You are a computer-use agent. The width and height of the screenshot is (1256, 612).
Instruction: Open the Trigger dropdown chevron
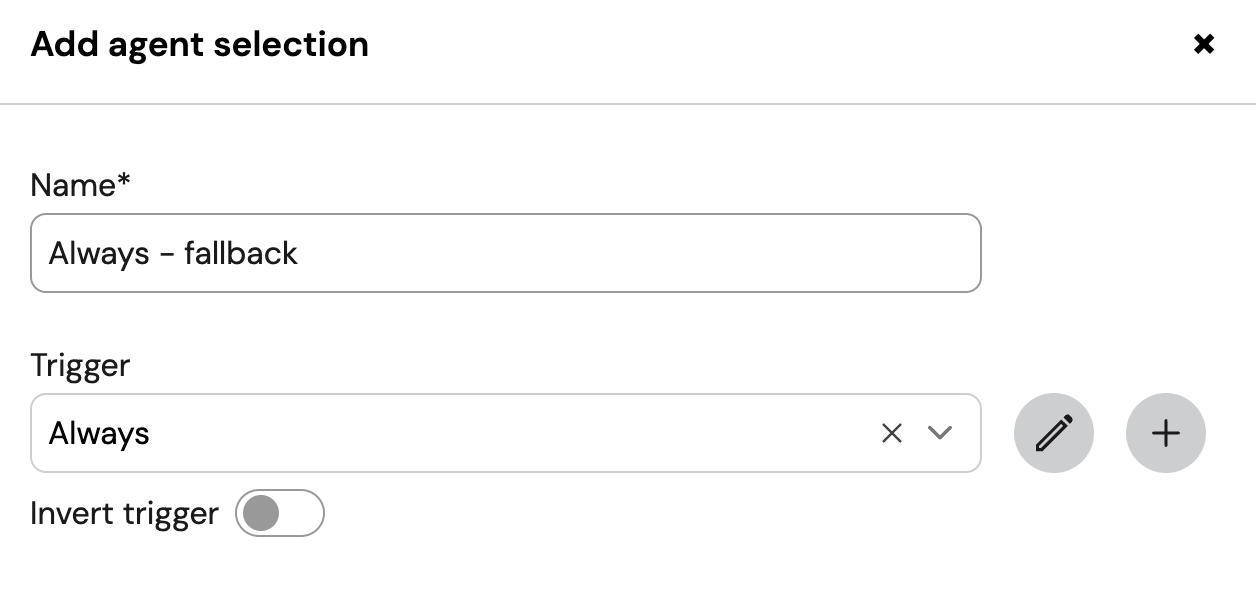pyautogui.click(x=939, y=433)
